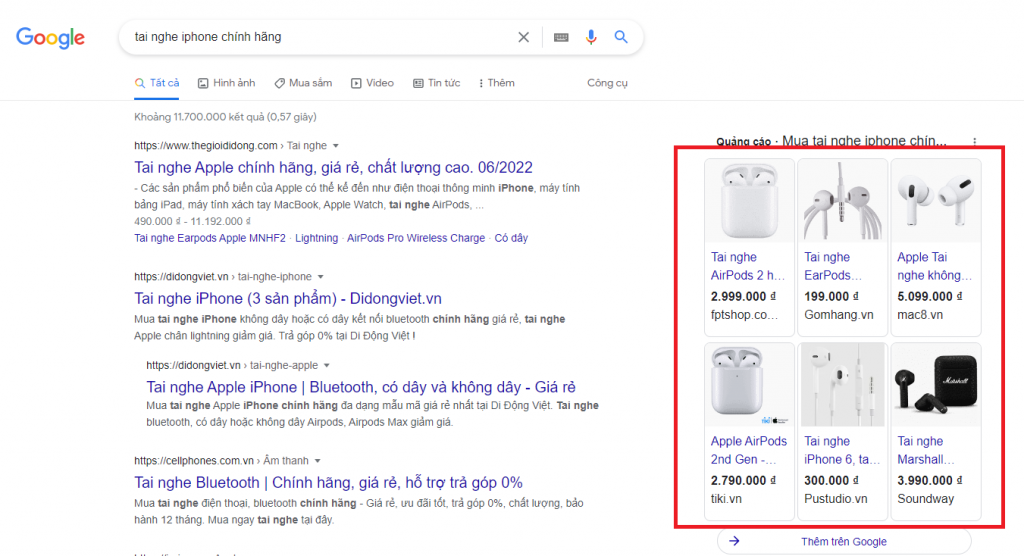Screen dimensions: 1024x556
Task: Open the on-screen keyboard icon
Action: coord(561,37)
